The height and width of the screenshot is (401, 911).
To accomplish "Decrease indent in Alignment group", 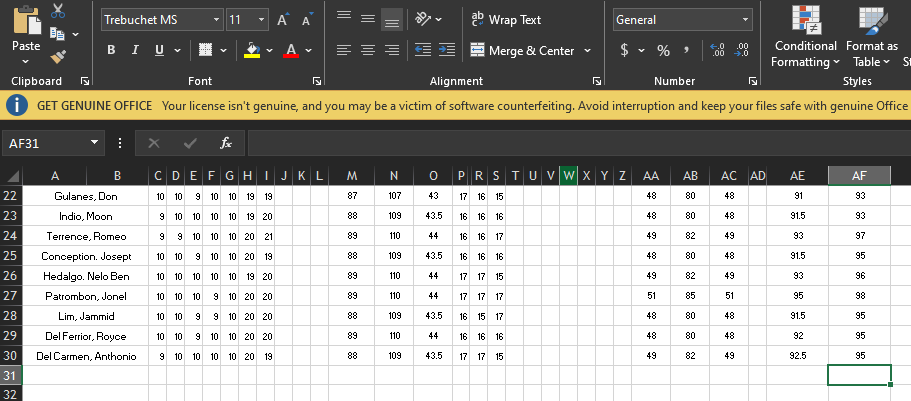I will point(423,51).
